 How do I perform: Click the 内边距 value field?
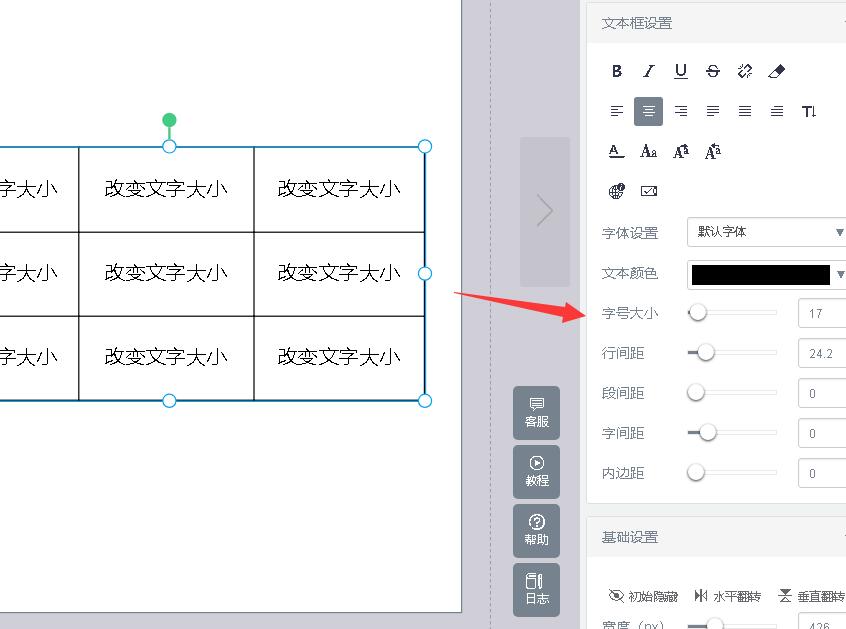[x=822, y=473]
